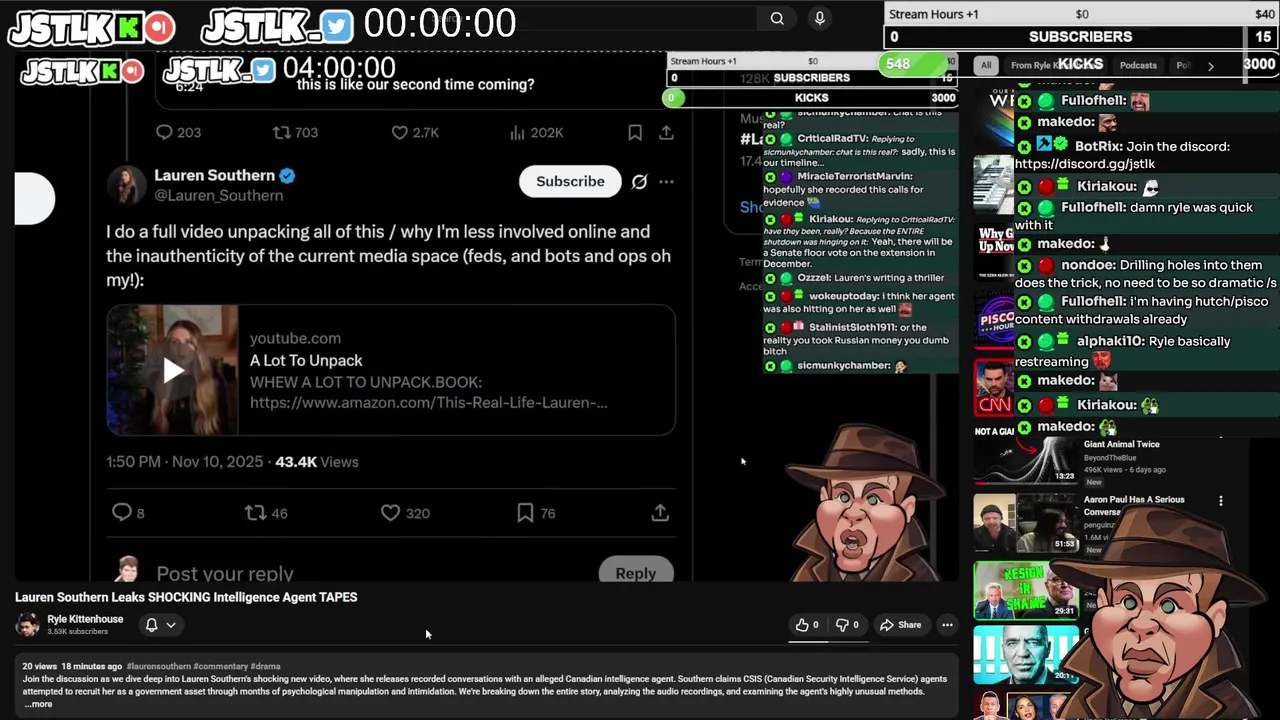Open the three-dot more menu on Lauren's tweet
The width and height of the screenshot is (1280, 720).
pos(666,181)
